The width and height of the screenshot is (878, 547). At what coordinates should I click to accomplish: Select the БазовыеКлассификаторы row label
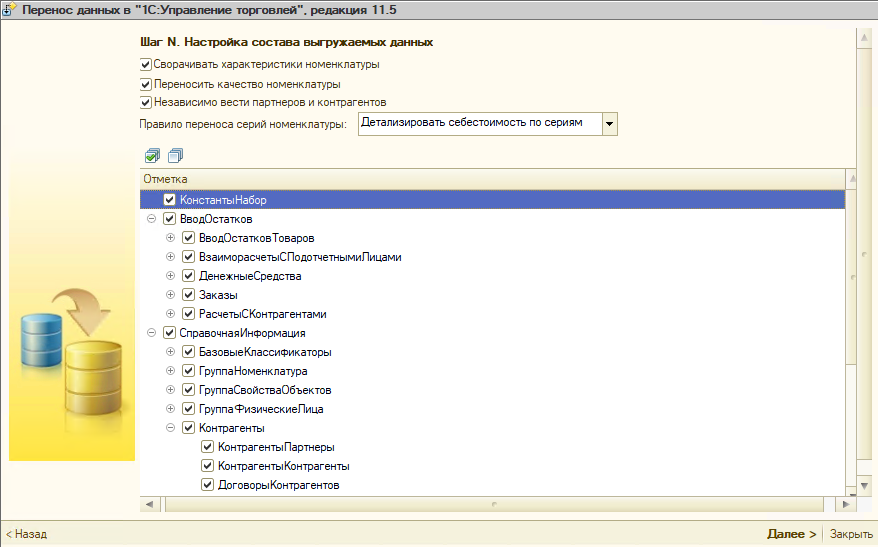click(265, 352)
